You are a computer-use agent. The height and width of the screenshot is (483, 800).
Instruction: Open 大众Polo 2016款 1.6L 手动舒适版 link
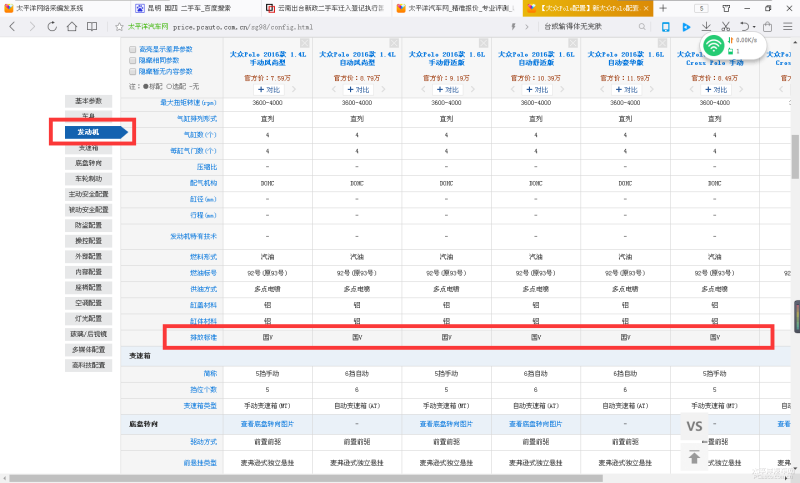tap(446, 59)
